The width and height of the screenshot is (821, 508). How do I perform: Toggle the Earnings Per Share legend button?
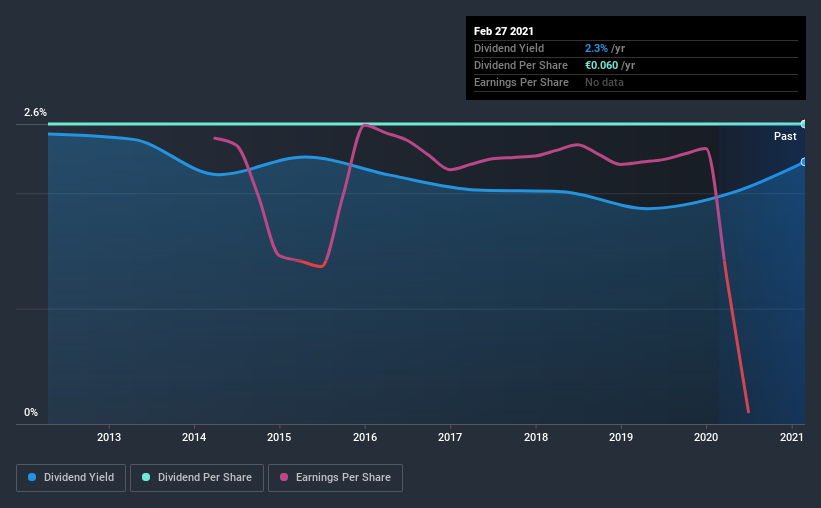(x=335, y=478)
